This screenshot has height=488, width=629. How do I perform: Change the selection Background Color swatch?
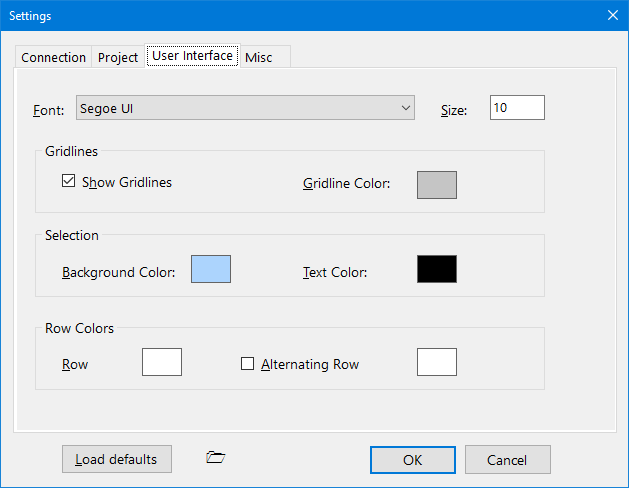point(211,269)
